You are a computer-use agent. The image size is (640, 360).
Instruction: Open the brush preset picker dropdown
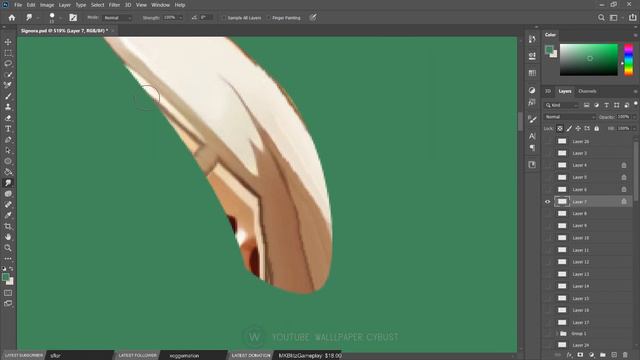click(x=60, y=18)
